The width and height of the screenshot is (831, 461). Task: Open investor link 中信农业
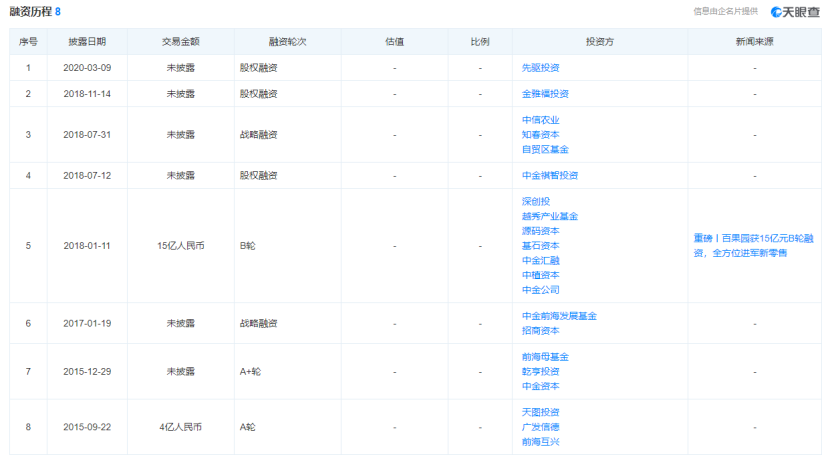(x=541, y=120)
